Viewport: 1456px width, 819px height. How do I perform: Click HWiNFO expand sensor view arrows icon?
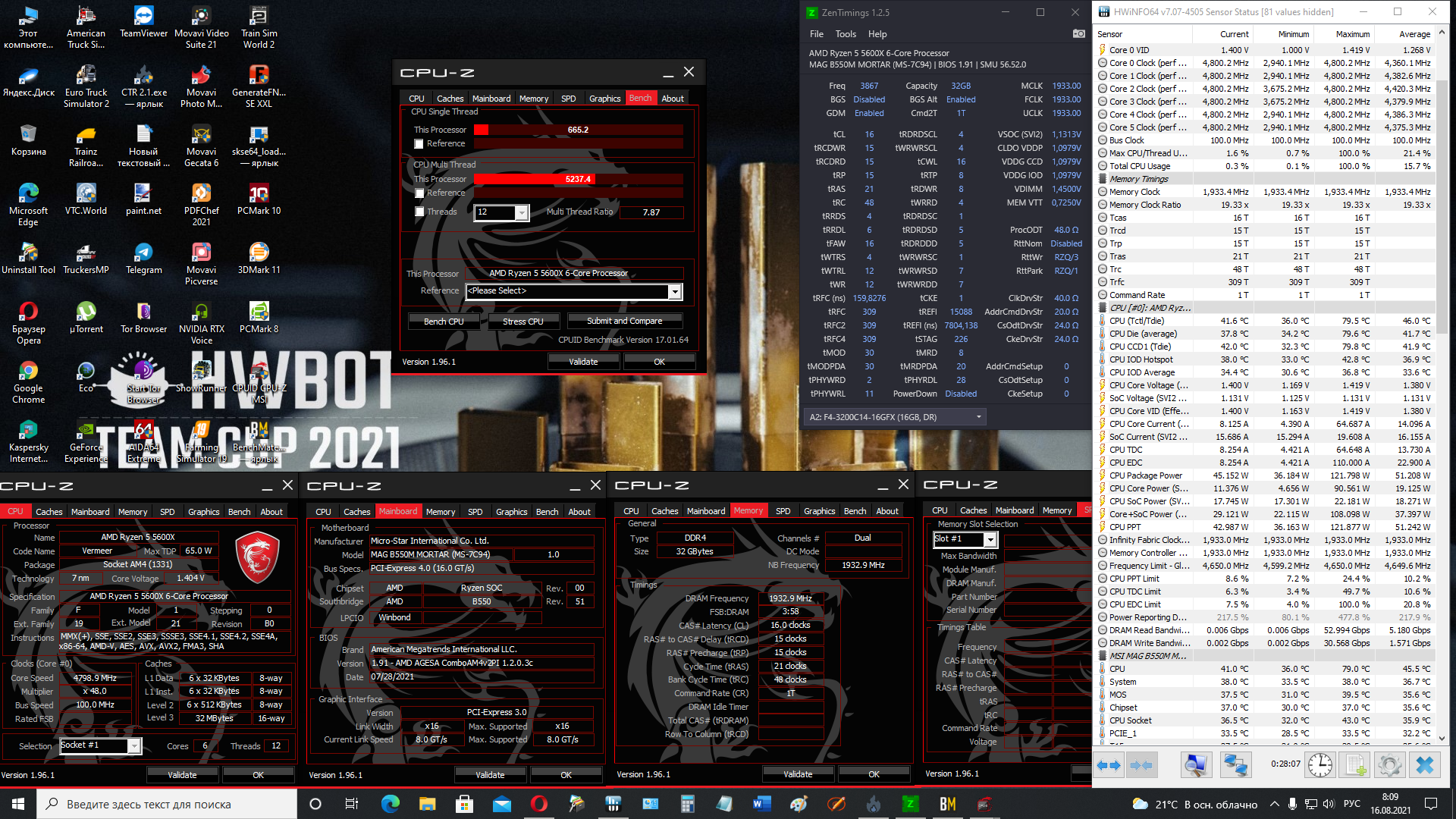[x=1109, y=765]
